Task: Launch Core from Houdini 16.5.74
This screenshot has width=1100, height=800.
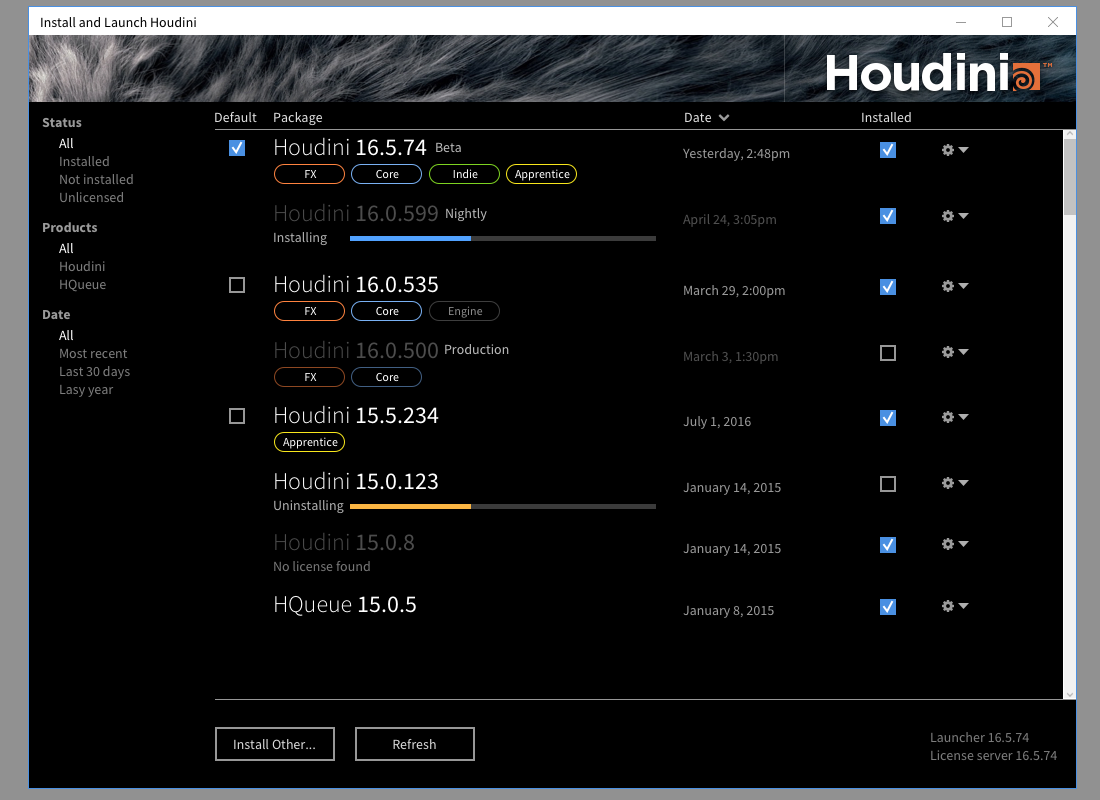Action: tap(387, 174)
